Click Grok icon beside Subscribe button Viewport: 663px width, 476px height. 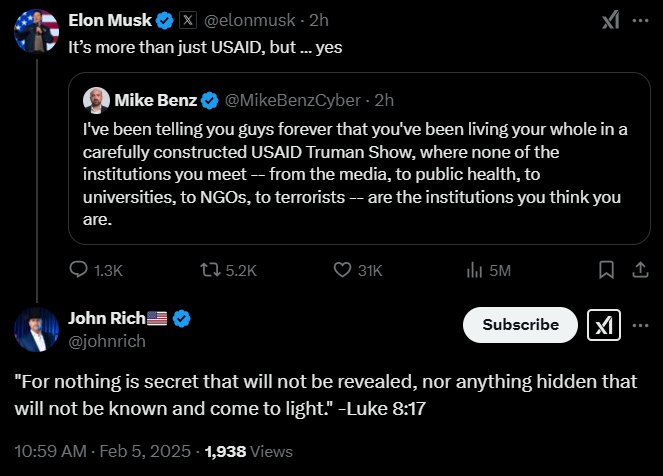tap(605, 325)
